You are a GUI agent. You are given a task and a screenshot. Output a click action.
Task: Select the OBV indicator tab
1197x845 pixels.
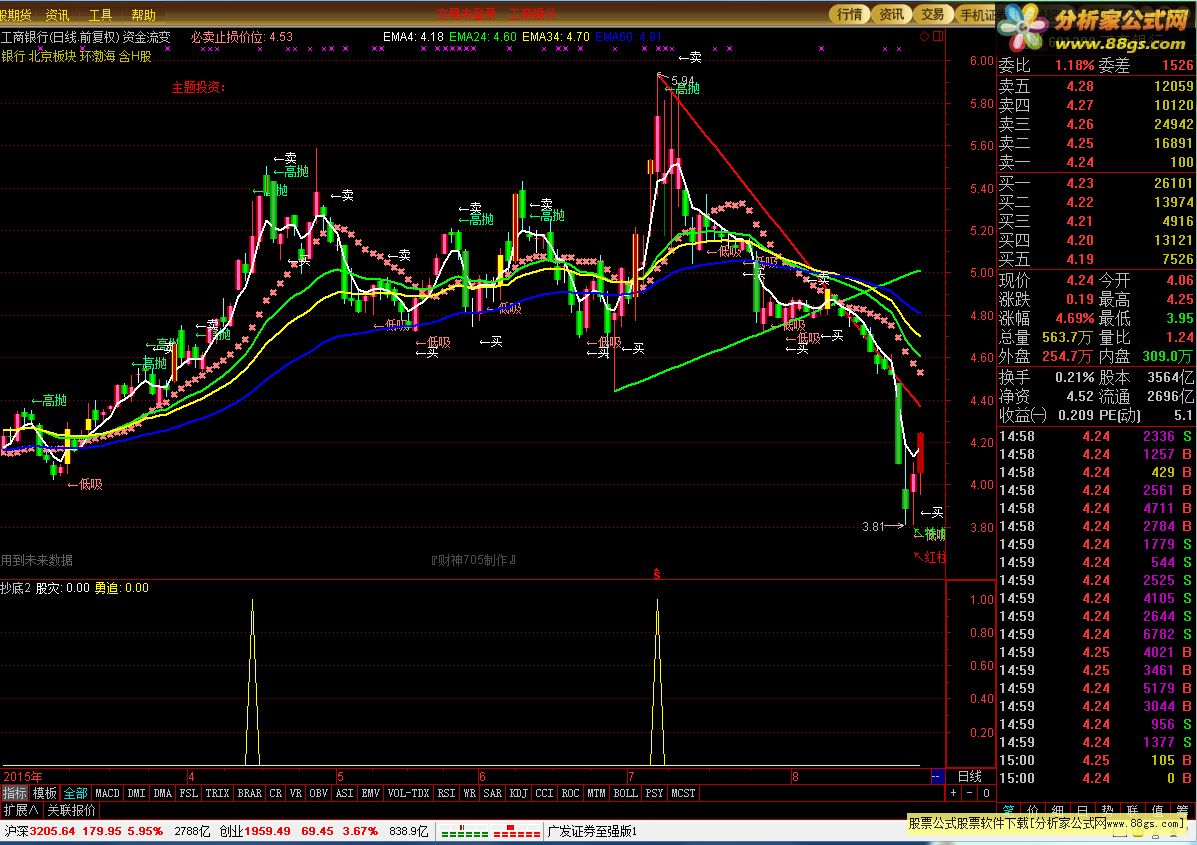[x=318, y=793]
